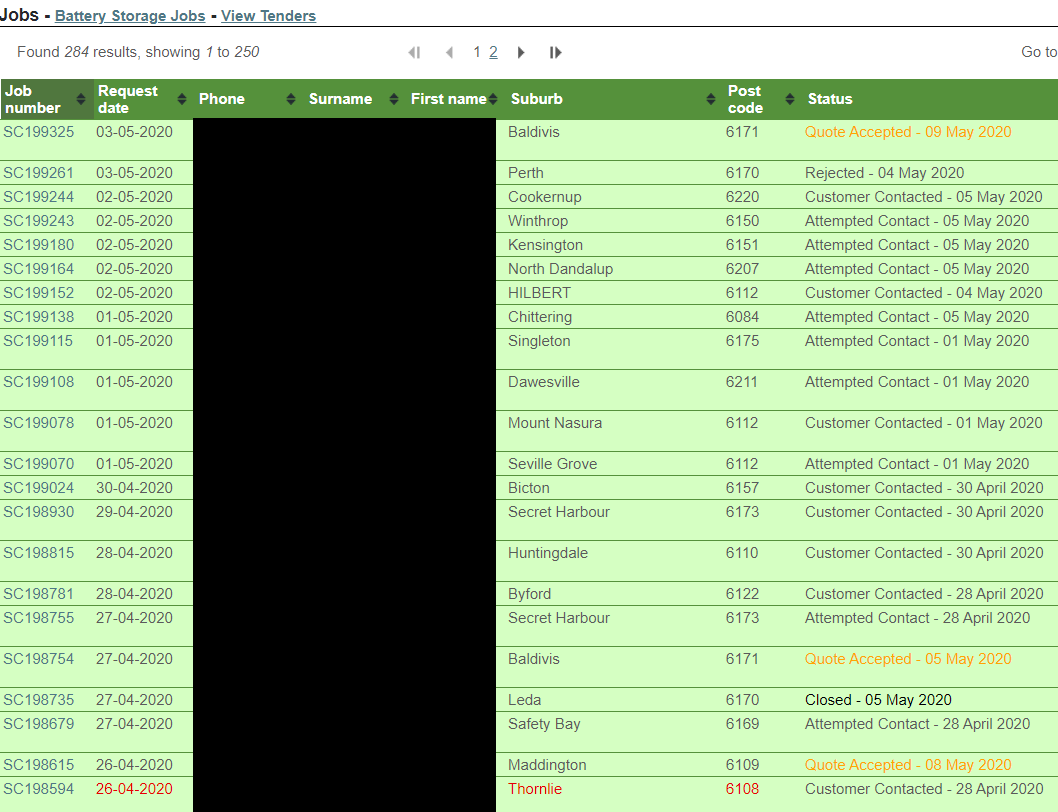
Task: Go to the first page arrow icon
Action: coord(414,53)
